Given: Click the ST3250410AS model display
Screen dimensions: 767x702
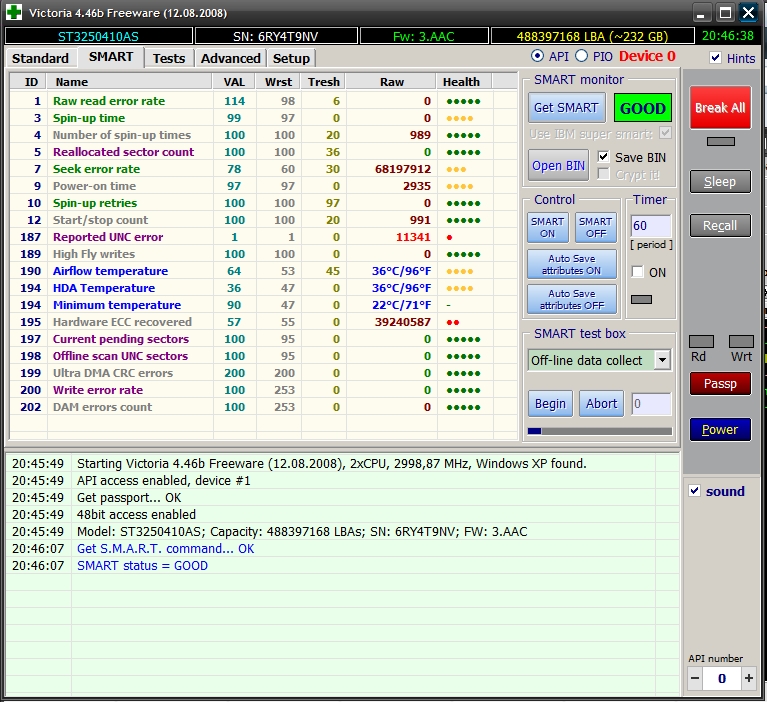Looking at the screenshot, I should point(98,36).
